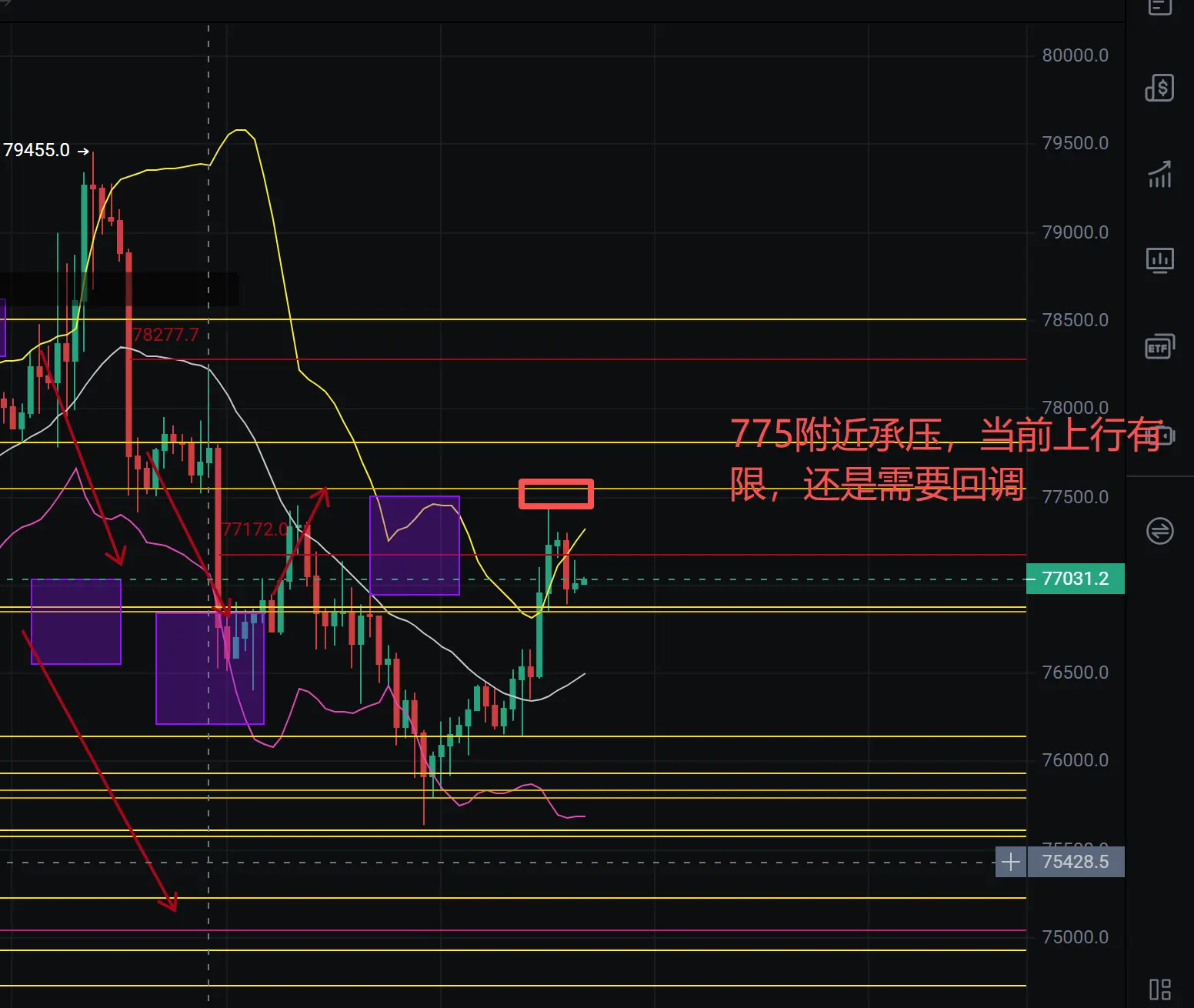
Task: Open the ETF panel icon
Action: coord(1159,347)
